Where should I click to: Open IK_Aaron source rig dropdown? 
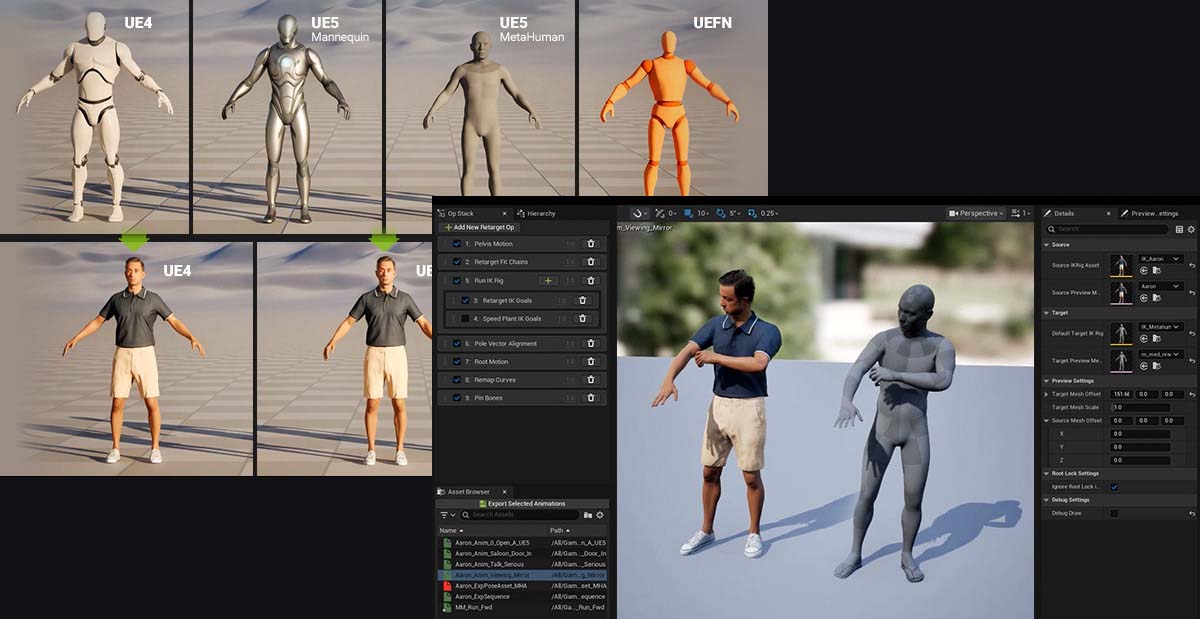(x=1161, y=258)
